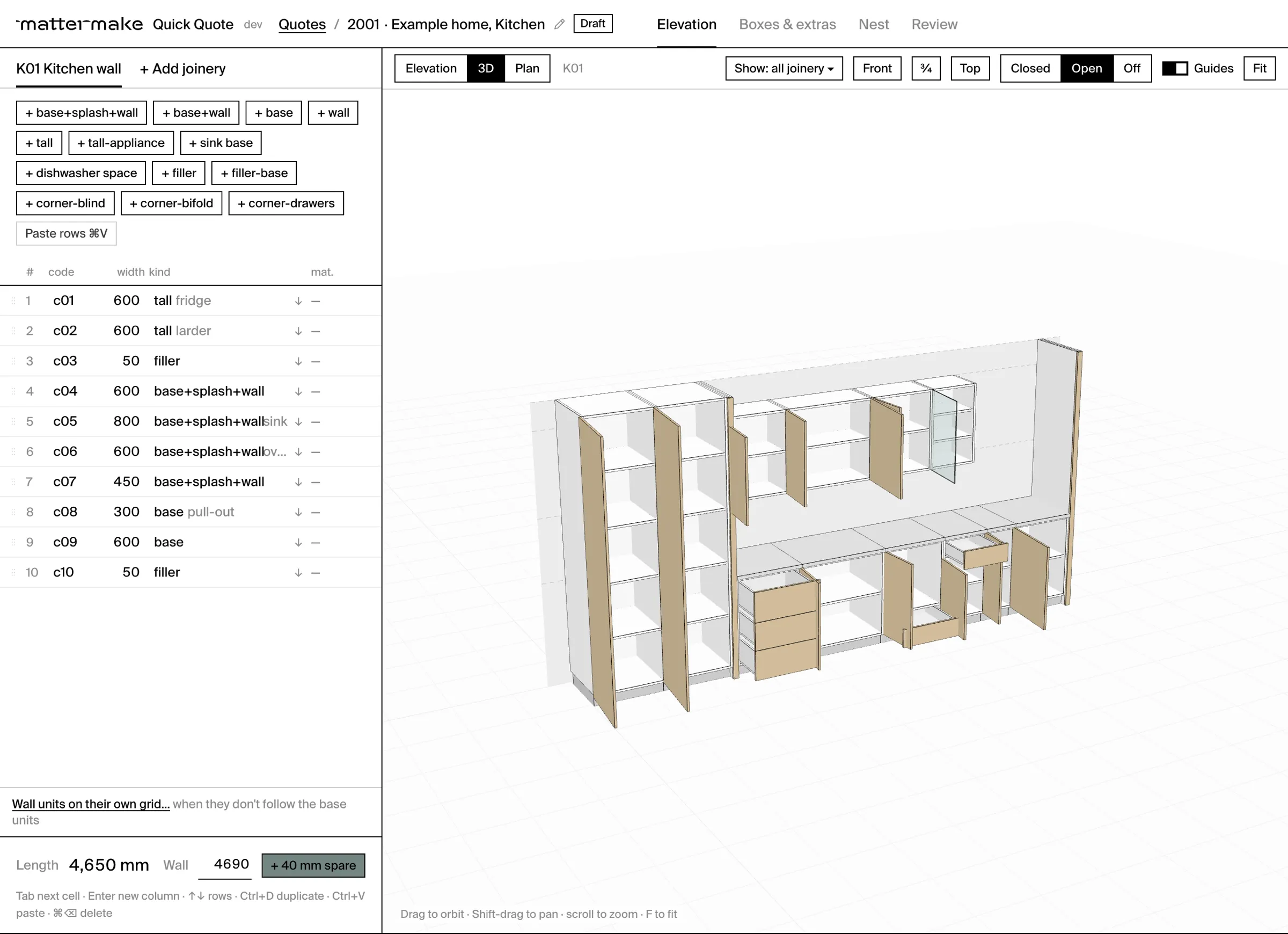
Task: Toggle the Guides switch
Action: 1175,68
